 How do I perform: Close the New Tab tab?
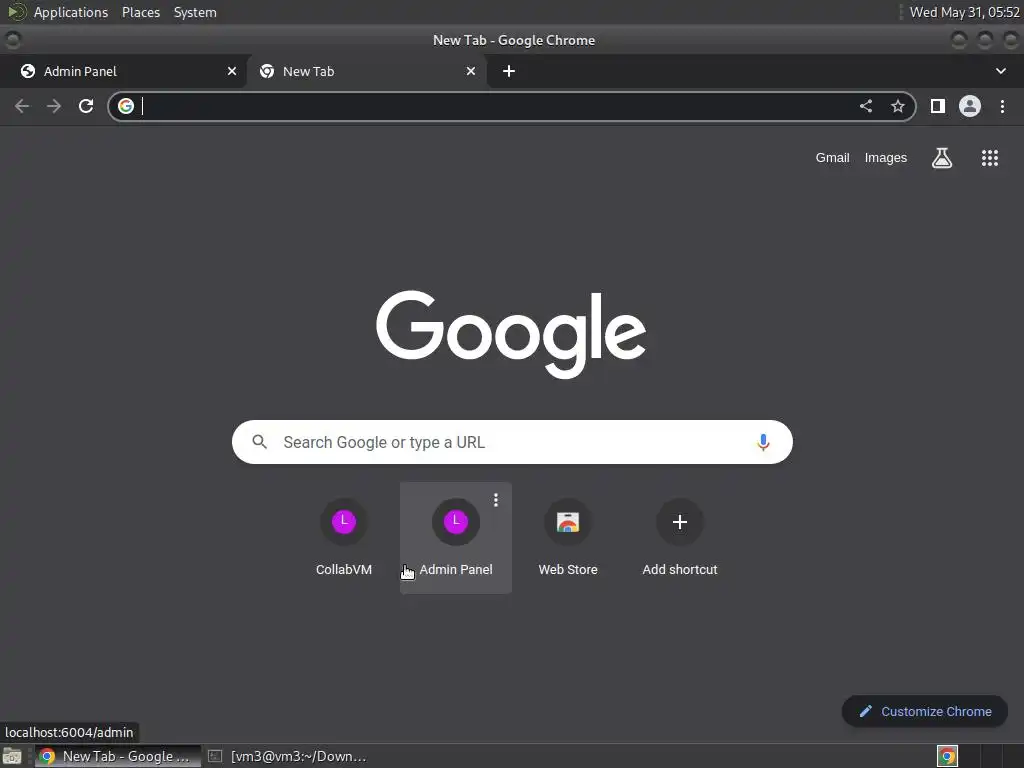471,71
